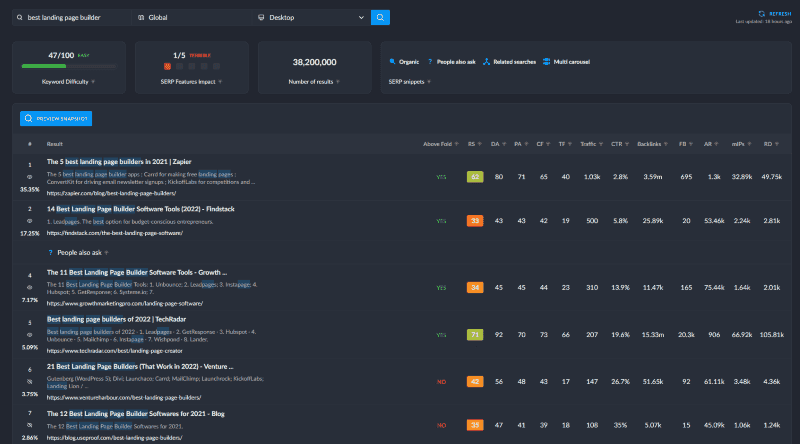Click the red SERP Features Impact icon
800x444 pixels.
tap(166, 67)
